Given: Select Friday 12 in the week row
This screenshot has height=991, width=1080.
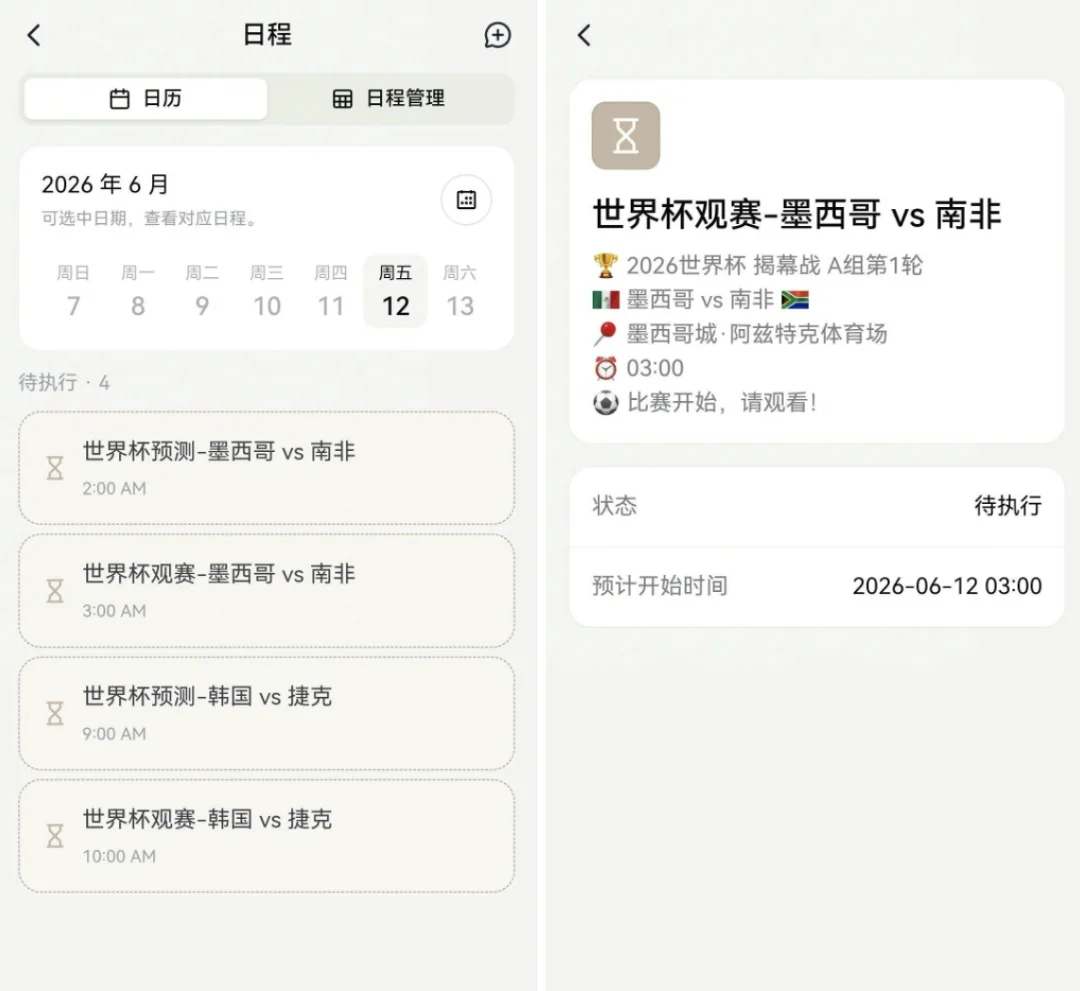Looking at the screenshot, I should (x=395, y=292).
